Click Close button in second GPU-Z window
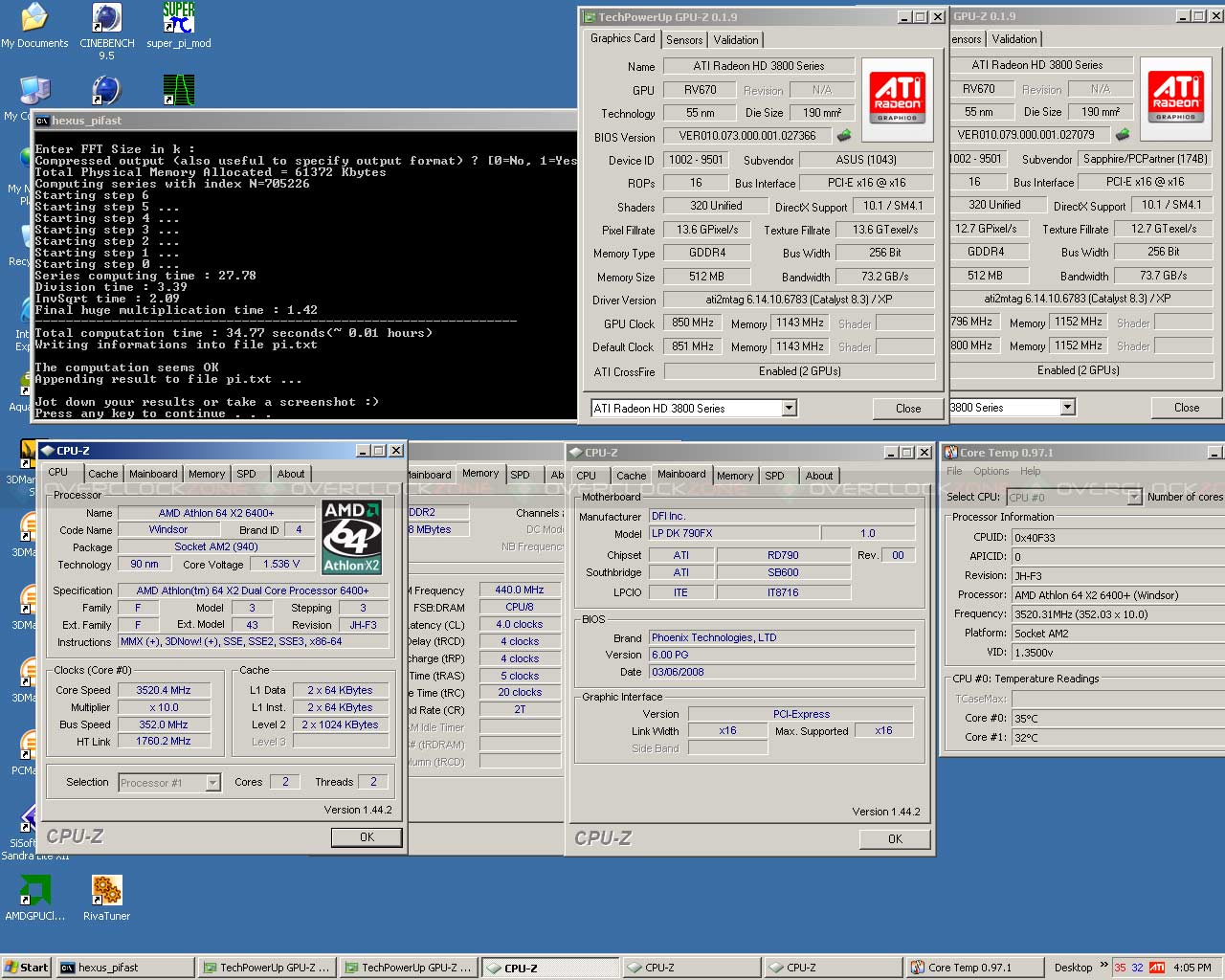The width and height of the screenshot is (1225, 980). pyautogui.click(x=1187, y=408)
